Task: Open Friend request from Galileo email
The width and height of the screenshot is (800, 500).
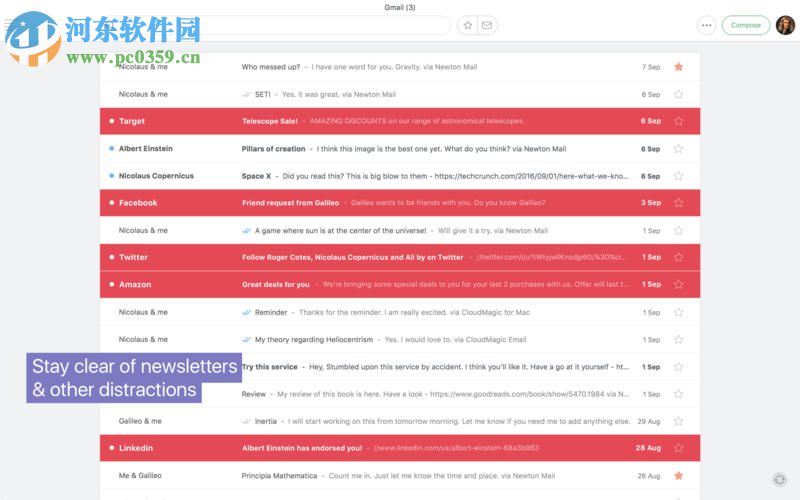Action: click(x=400, y=203)
